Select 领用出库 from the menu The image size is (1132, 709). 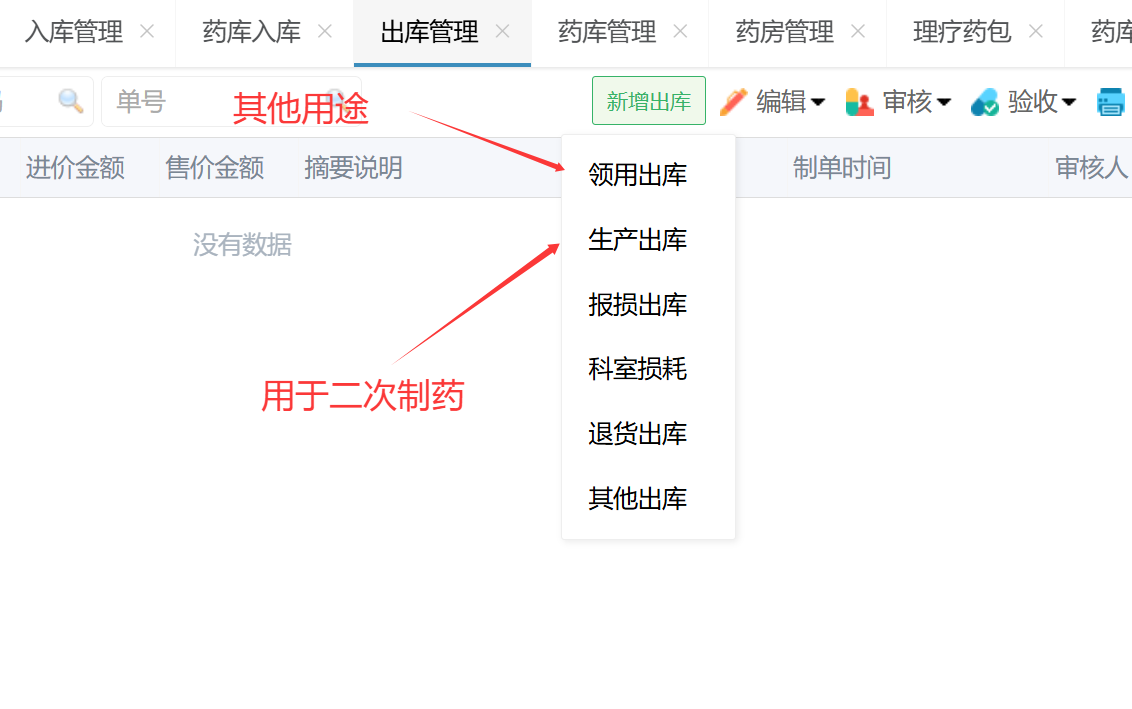[x=637, y=176]
